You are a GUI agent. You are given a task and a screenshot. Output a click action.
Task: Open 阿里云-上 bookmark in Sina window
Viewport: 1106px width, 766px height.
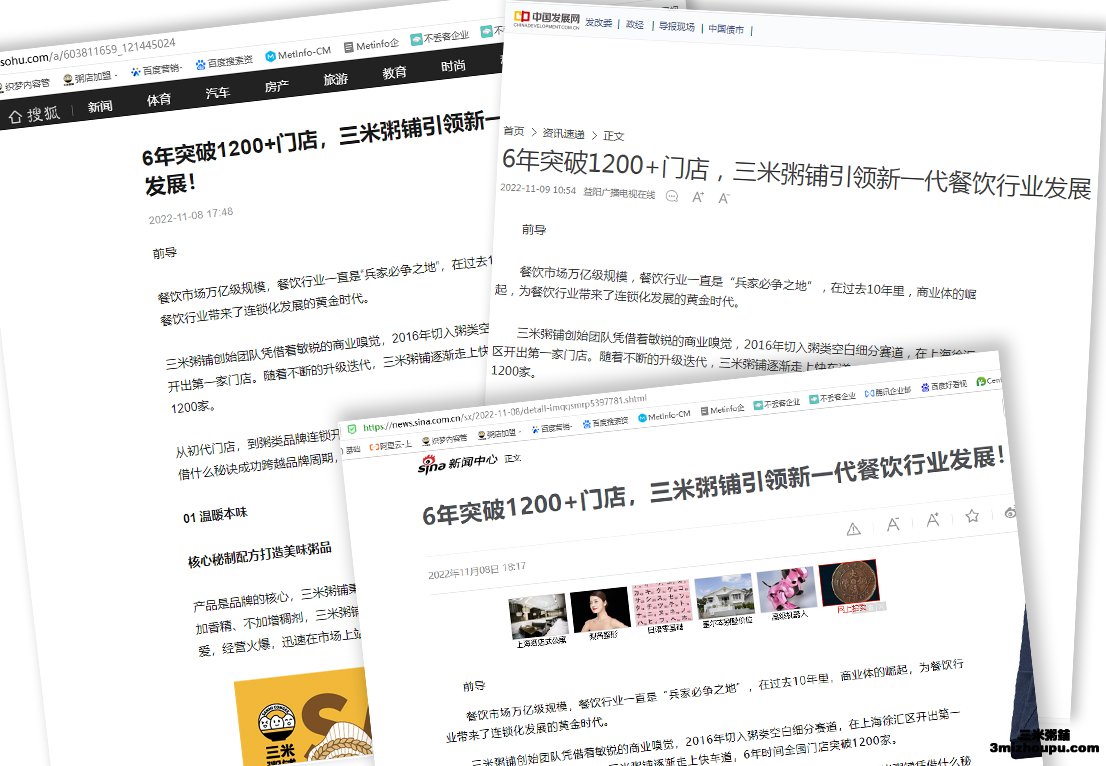click(390, 446)
